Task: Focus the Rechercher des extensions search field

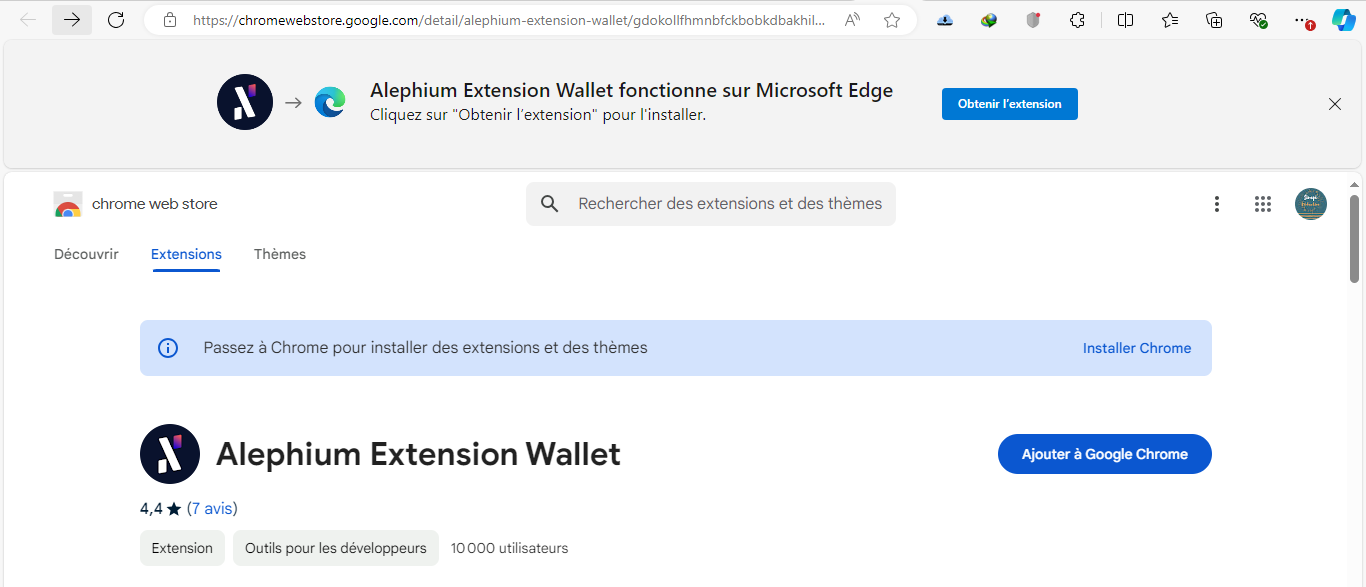Action: coord(711,204)
